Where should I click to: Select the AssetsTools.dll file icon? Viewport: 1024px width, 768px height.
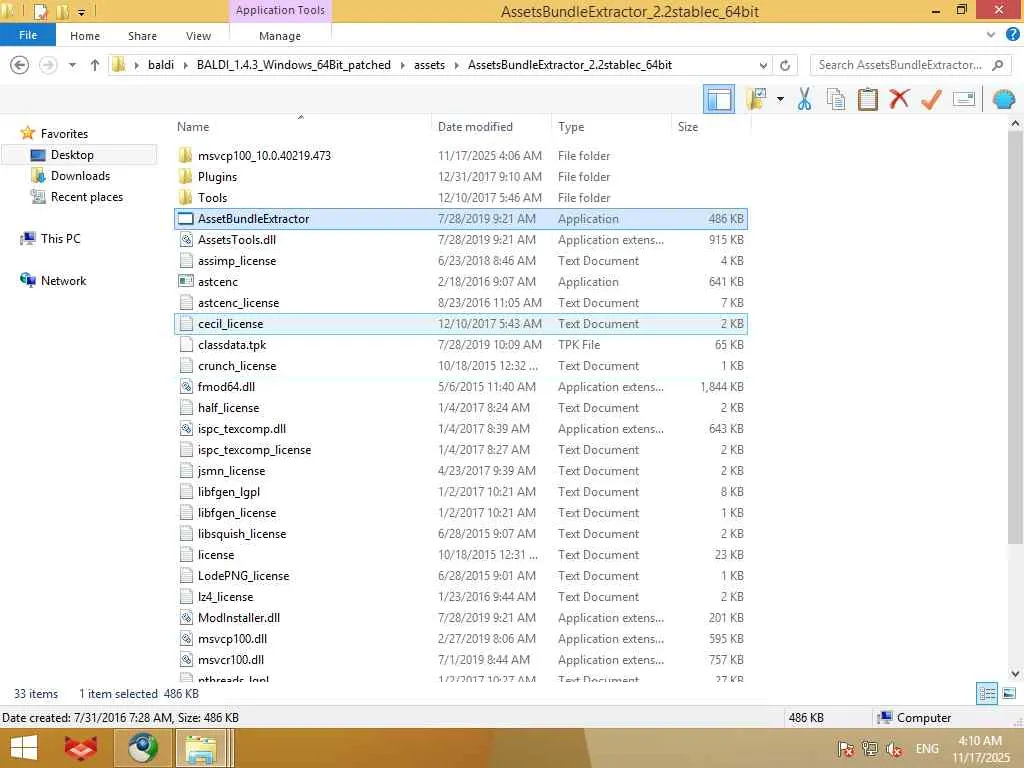[x=185, y=240]
